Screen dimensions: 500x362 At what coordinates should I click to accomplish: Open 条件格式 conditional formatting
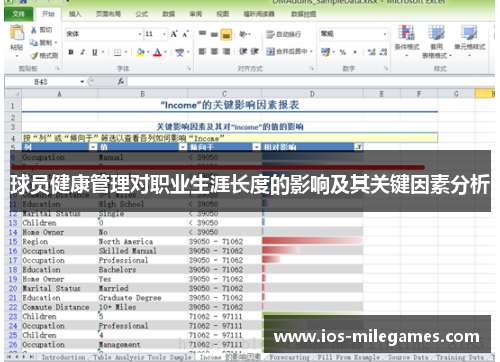(x=407, y=40)
